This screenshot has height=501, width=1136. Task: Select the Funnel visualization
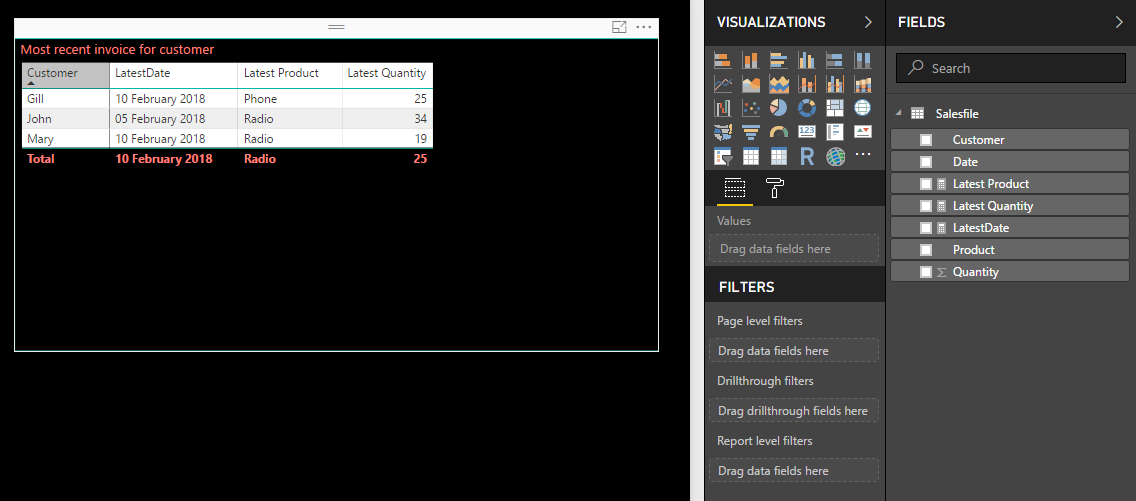(751, 132)
